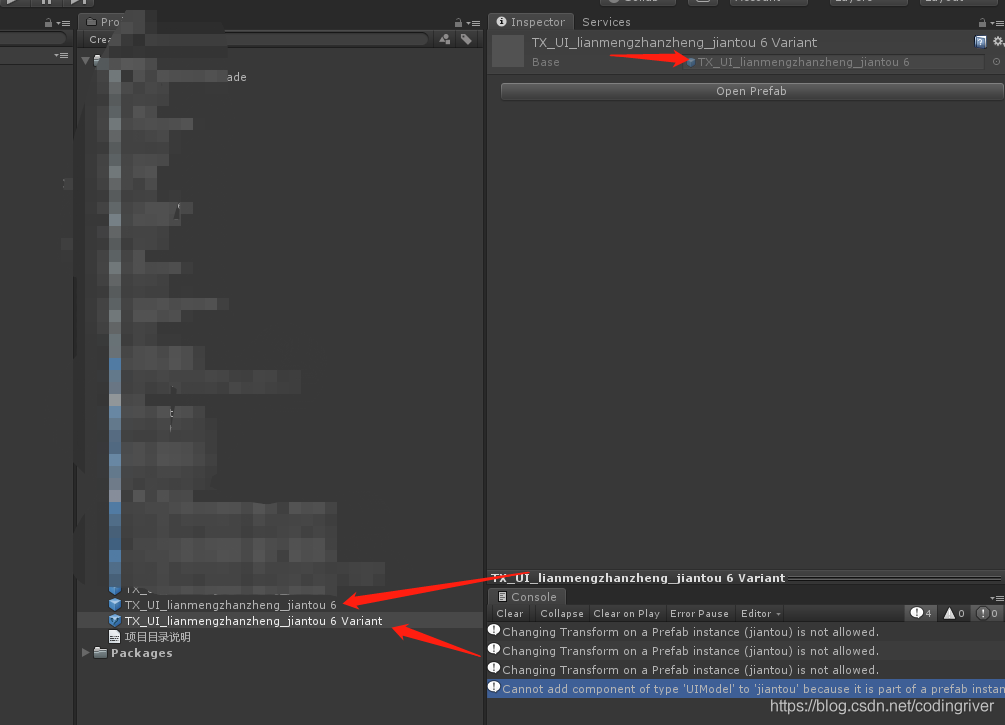Click the Clear button in Console
This screenshot has height=725, width=1005.
click(510, 613)
